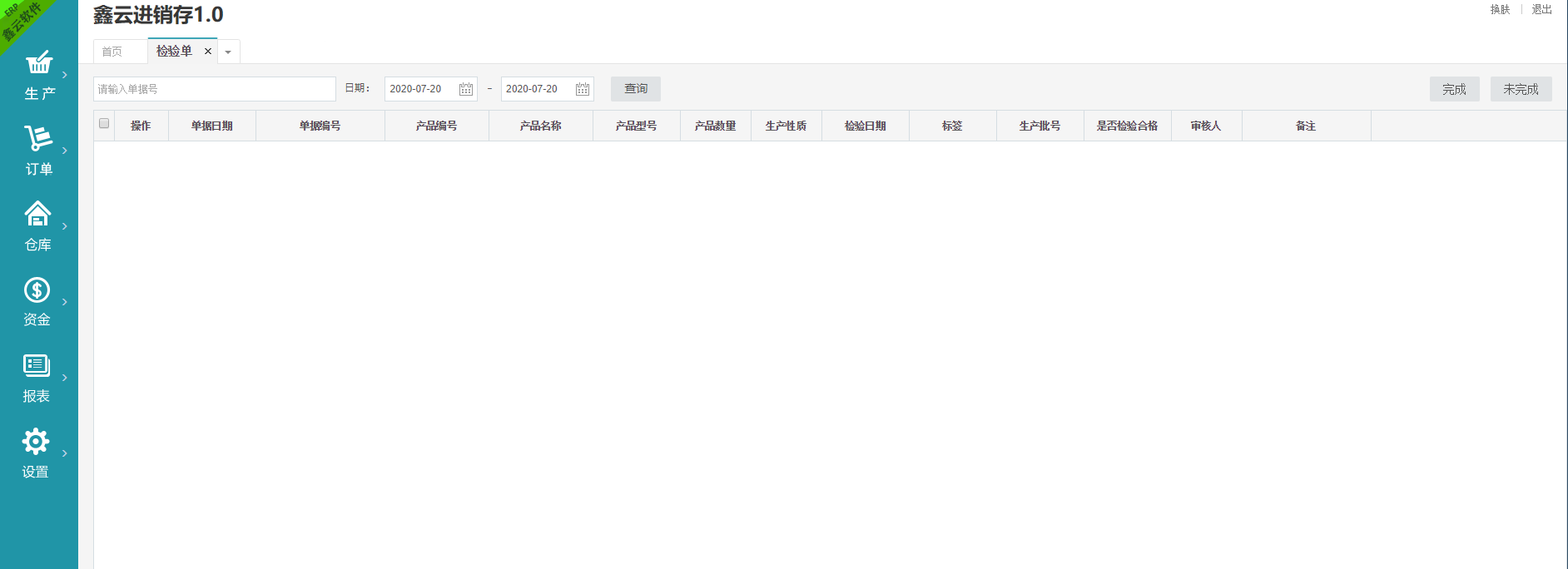Open the 仓库 warehouse house icon
The image size is (1568, 569).
tap(37, 214)
